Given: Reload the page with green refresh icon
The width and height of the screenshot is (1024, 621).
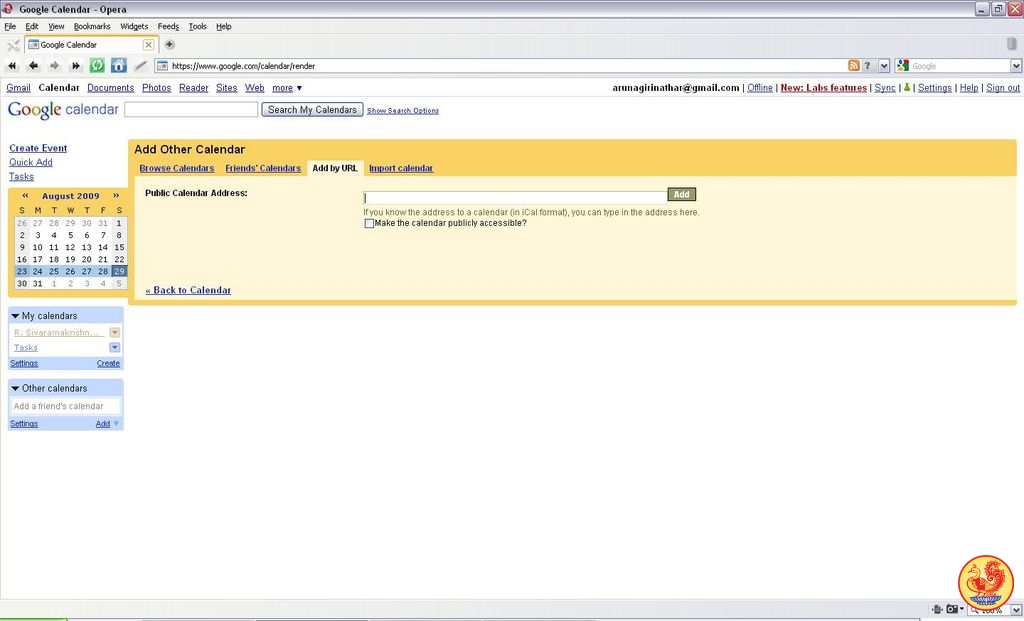Looking at the screenshot, I should [x=97, y=65].
